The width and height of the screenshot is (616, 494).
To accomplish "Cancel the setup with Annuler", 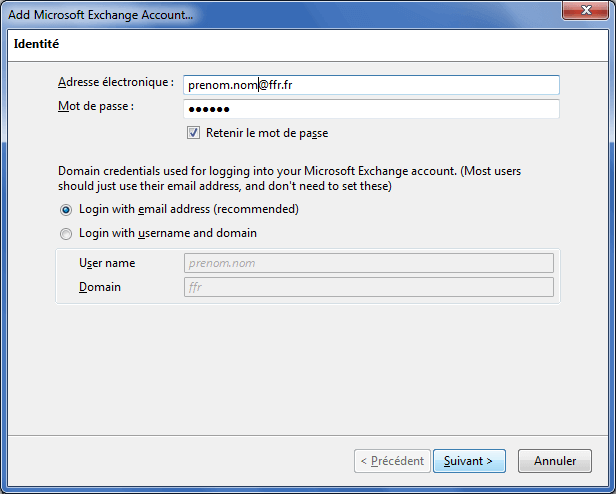I will point(555,461).
